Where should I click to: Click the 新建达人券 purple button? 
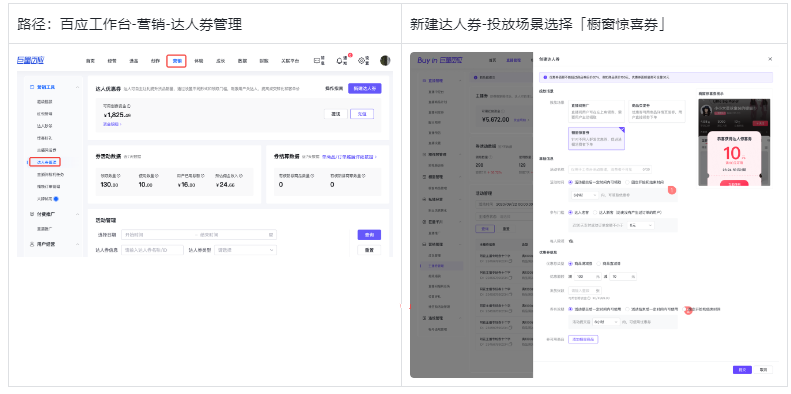(x=365, y=88)
